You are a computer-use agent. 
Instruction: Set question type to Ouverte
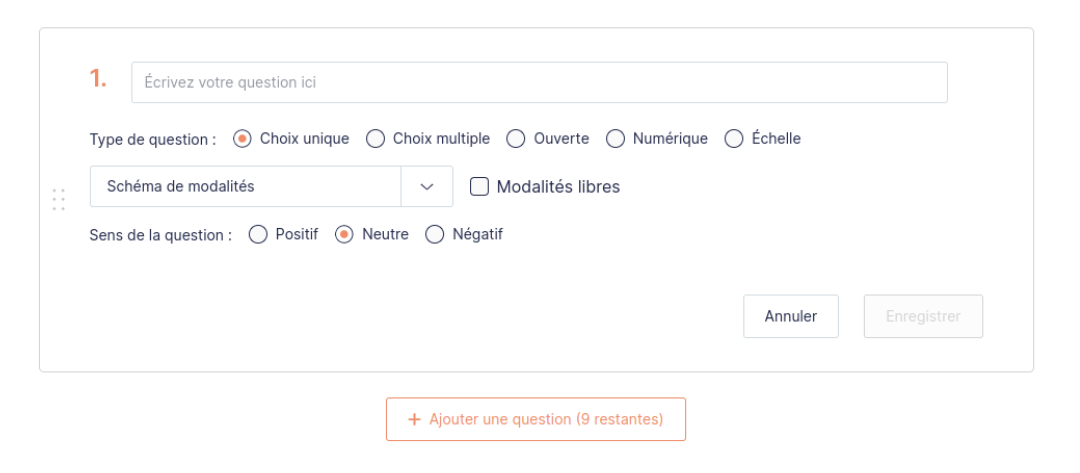tap(516, 139)
